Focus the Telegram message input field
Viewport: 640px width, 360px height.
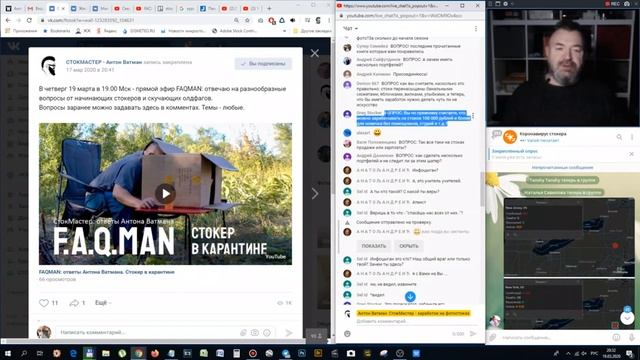(x=555, y=338)
